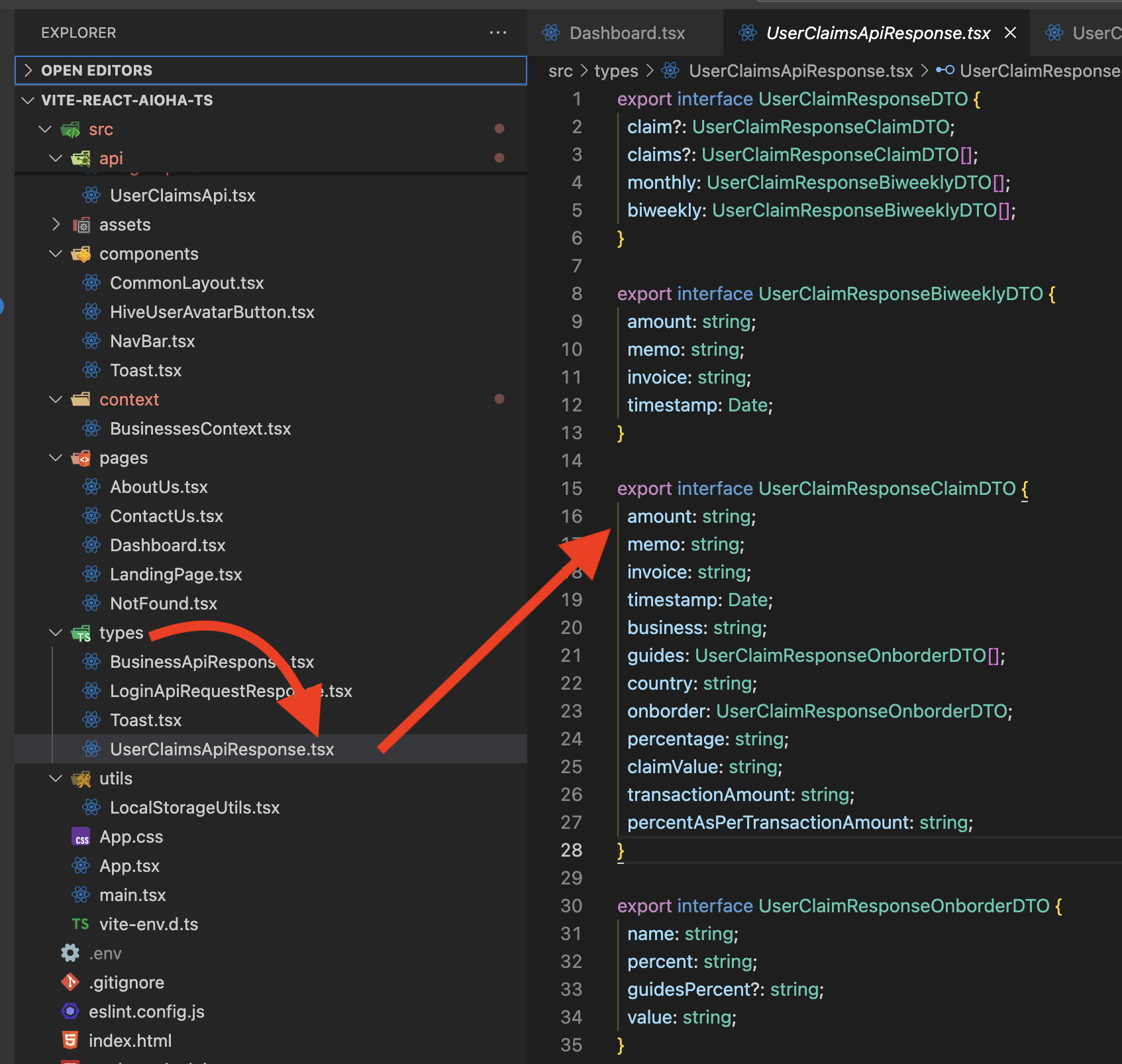Close the UserClaimsApiResponse.tsx tab
Viewport: 1122px width, 1064px height.
1010,32
